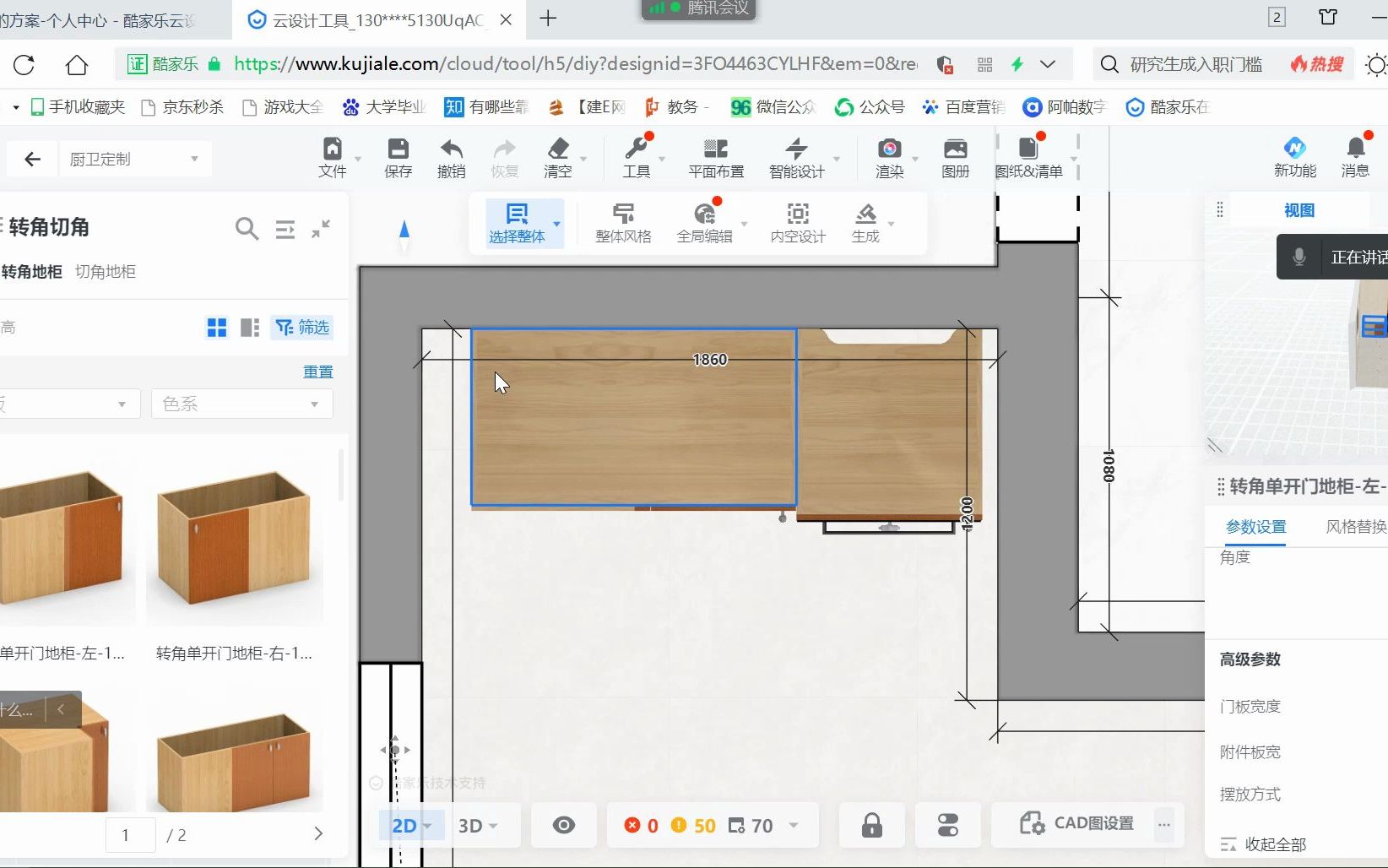This screenshot has width=1388, height=868.
Task: Open the 厨卫定制 category dropdown
Action: (134, 159)
